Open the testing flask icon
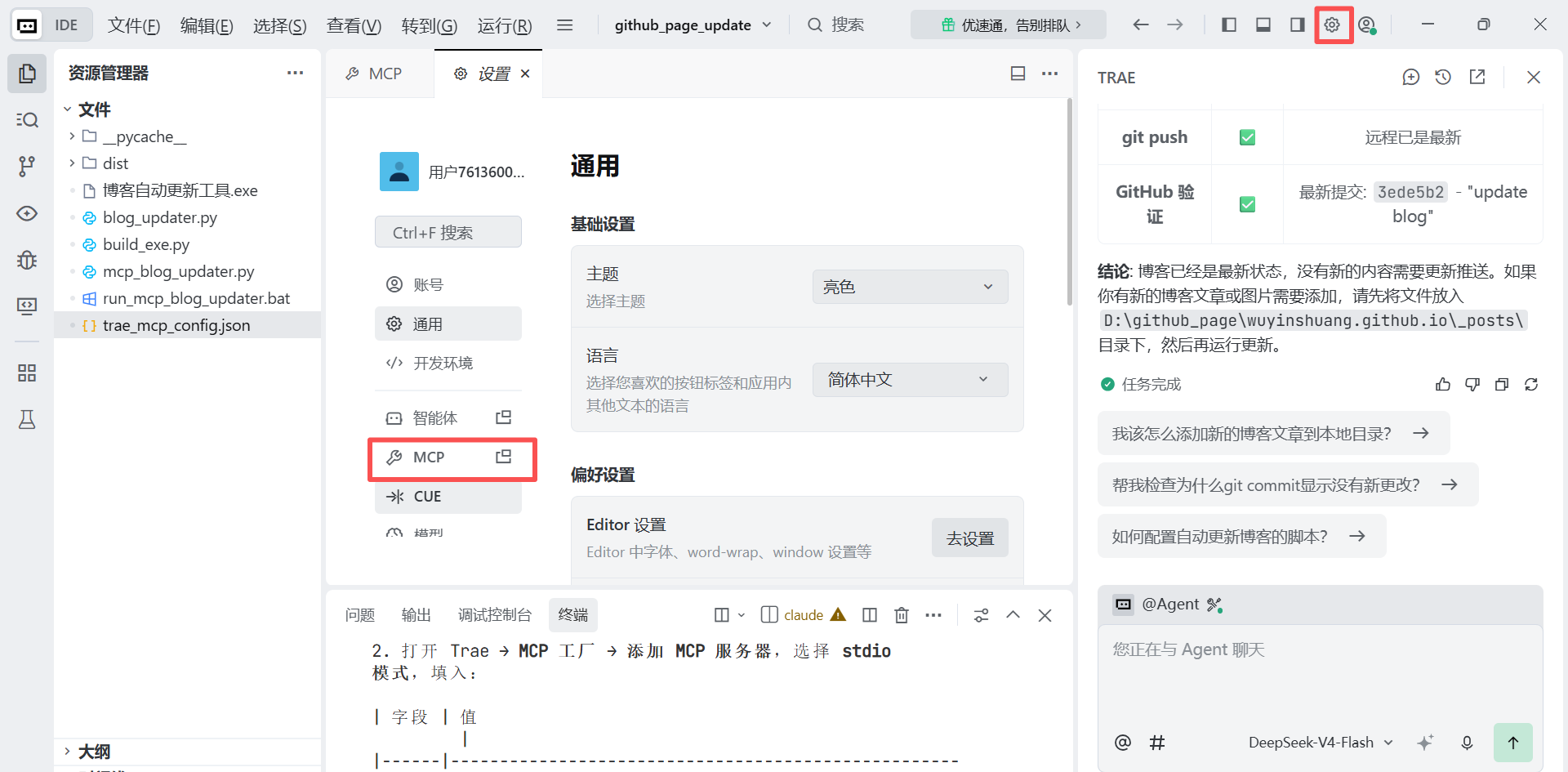Image resolution: width=1568 pixels, height=772 pixels. (x=27, y=420)
